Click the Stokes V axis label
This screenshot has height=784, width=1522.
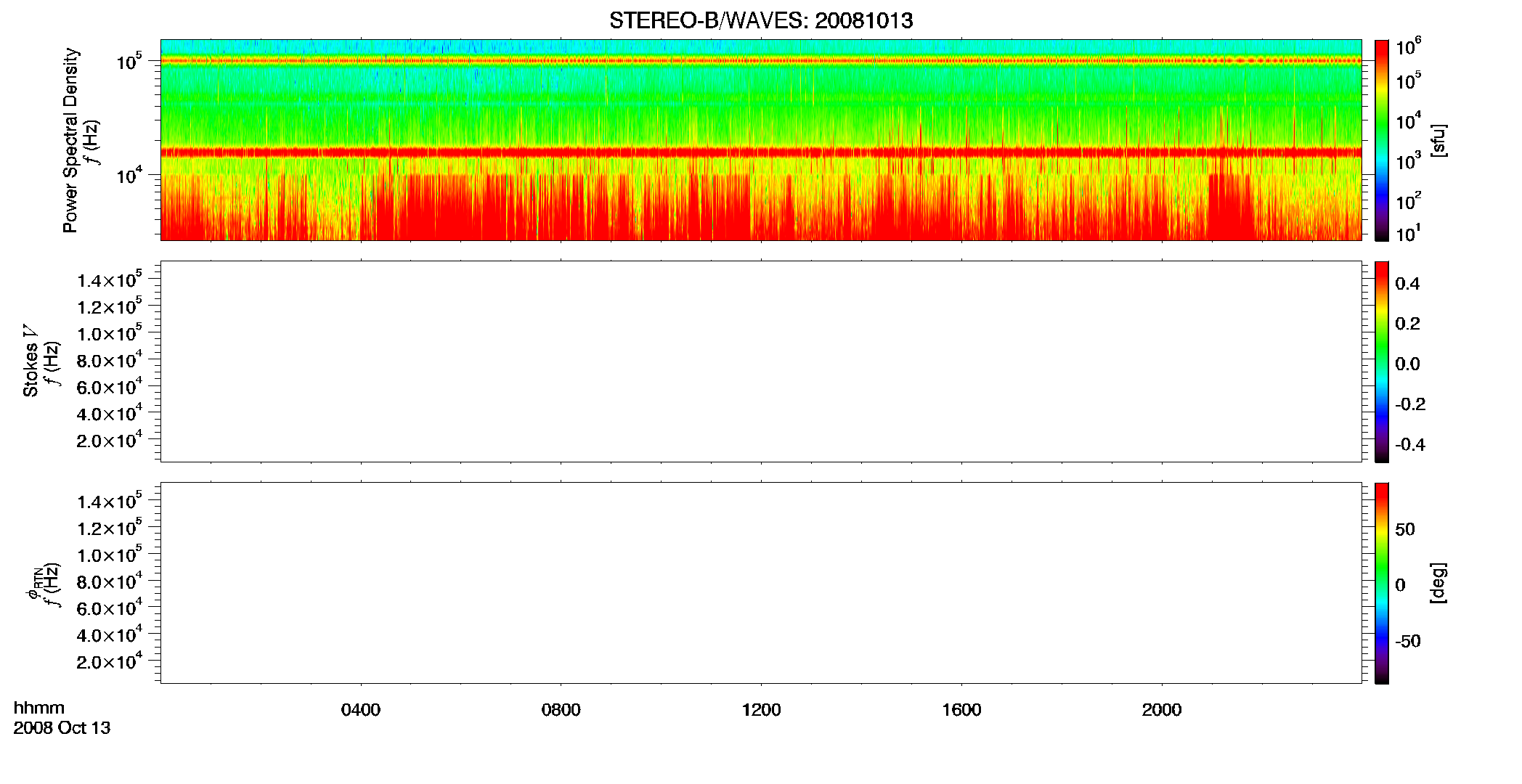tap(30, 361)
